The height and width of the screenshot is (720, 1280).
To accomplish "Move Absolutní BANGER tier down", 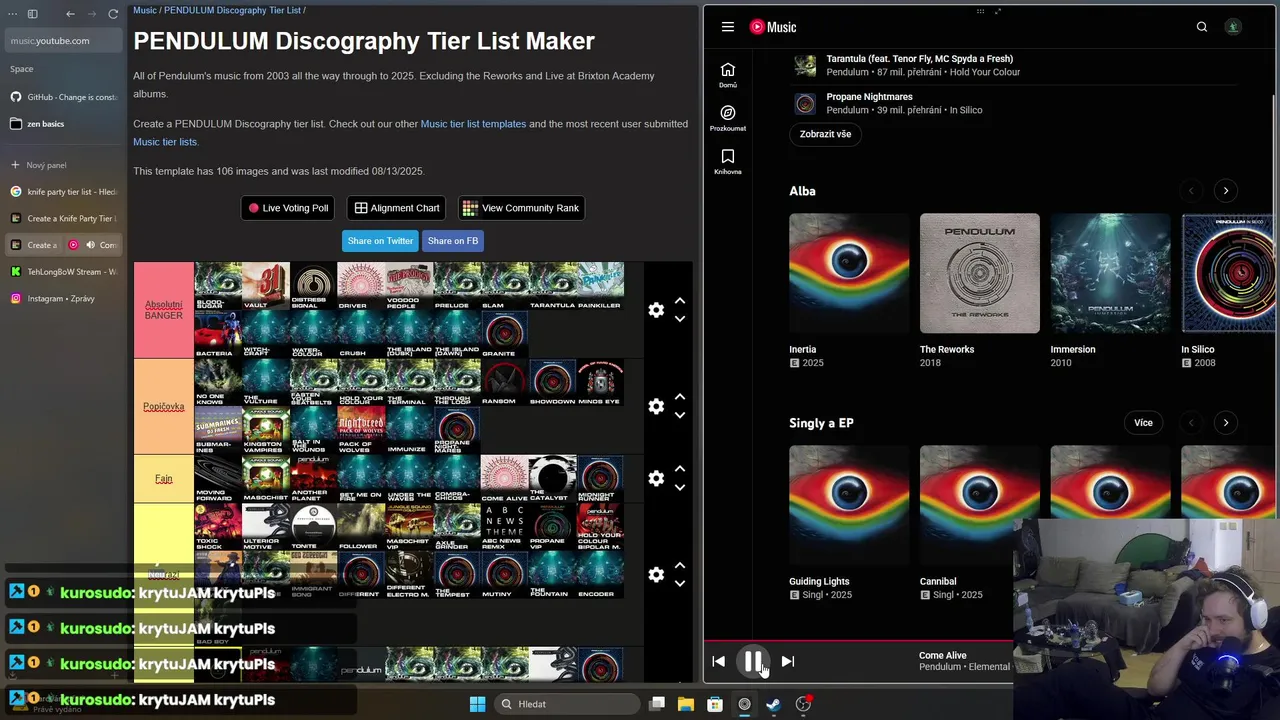I will tap(680, 319).
